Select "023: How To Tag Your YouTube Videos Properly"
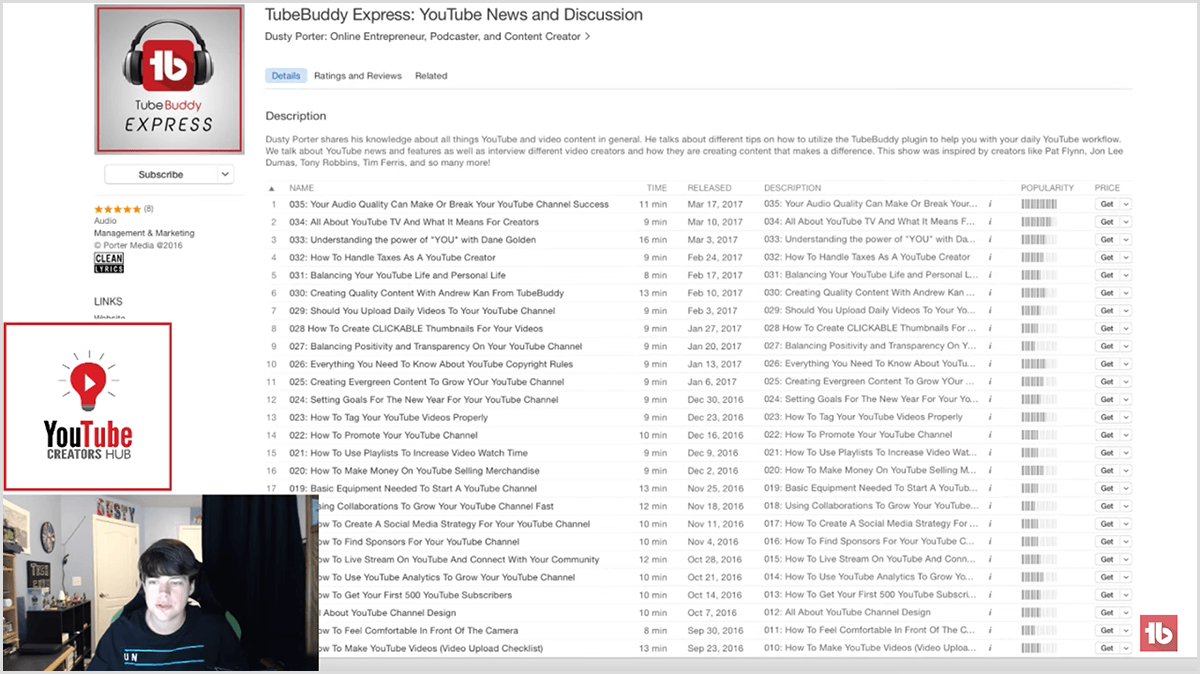 click(388, 417)
